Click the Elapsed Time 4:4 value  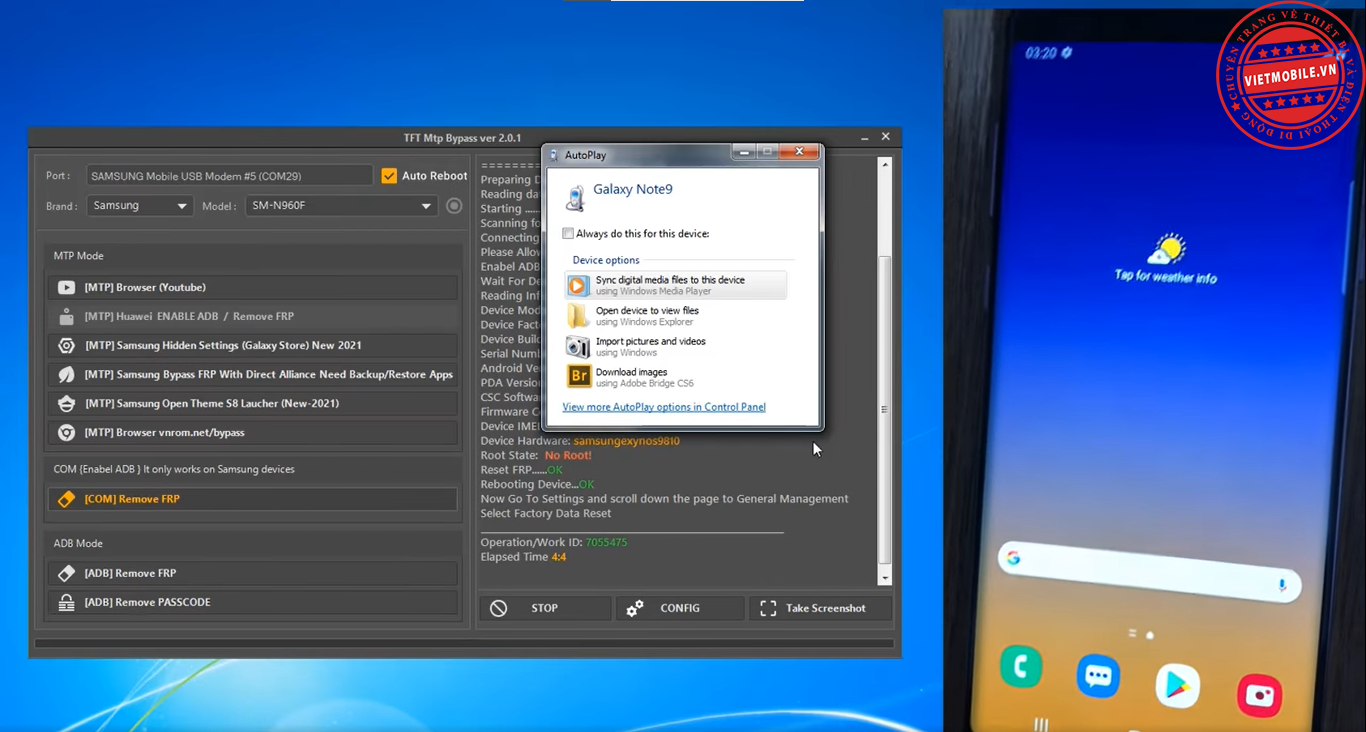pos(559,557)
